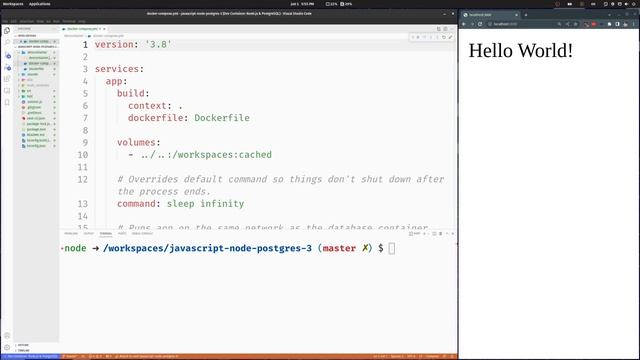Screen dimensions: 640x360
Task: Click .devcontainer breadcrumb above editor
Action: pos(73,36)
